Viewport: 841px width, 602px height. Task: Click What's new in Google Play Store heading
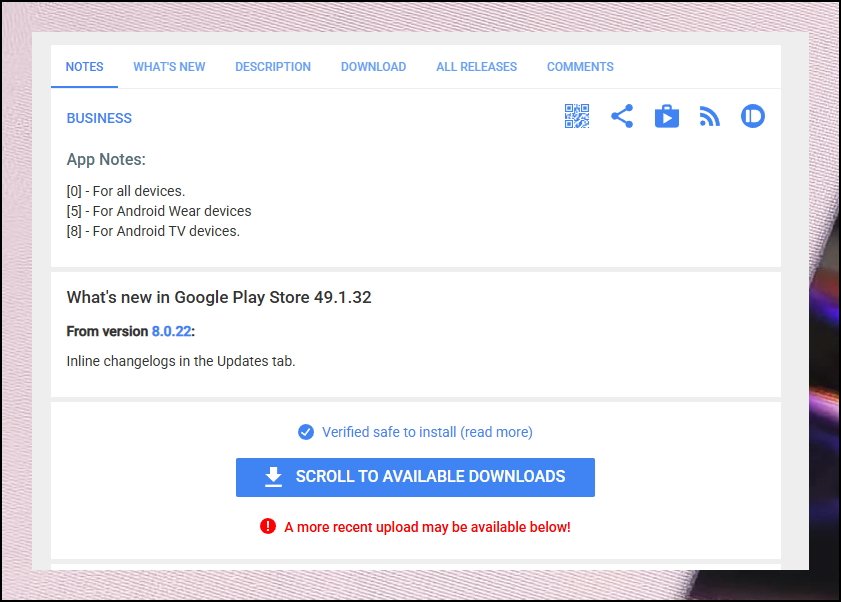coord(219,297)
